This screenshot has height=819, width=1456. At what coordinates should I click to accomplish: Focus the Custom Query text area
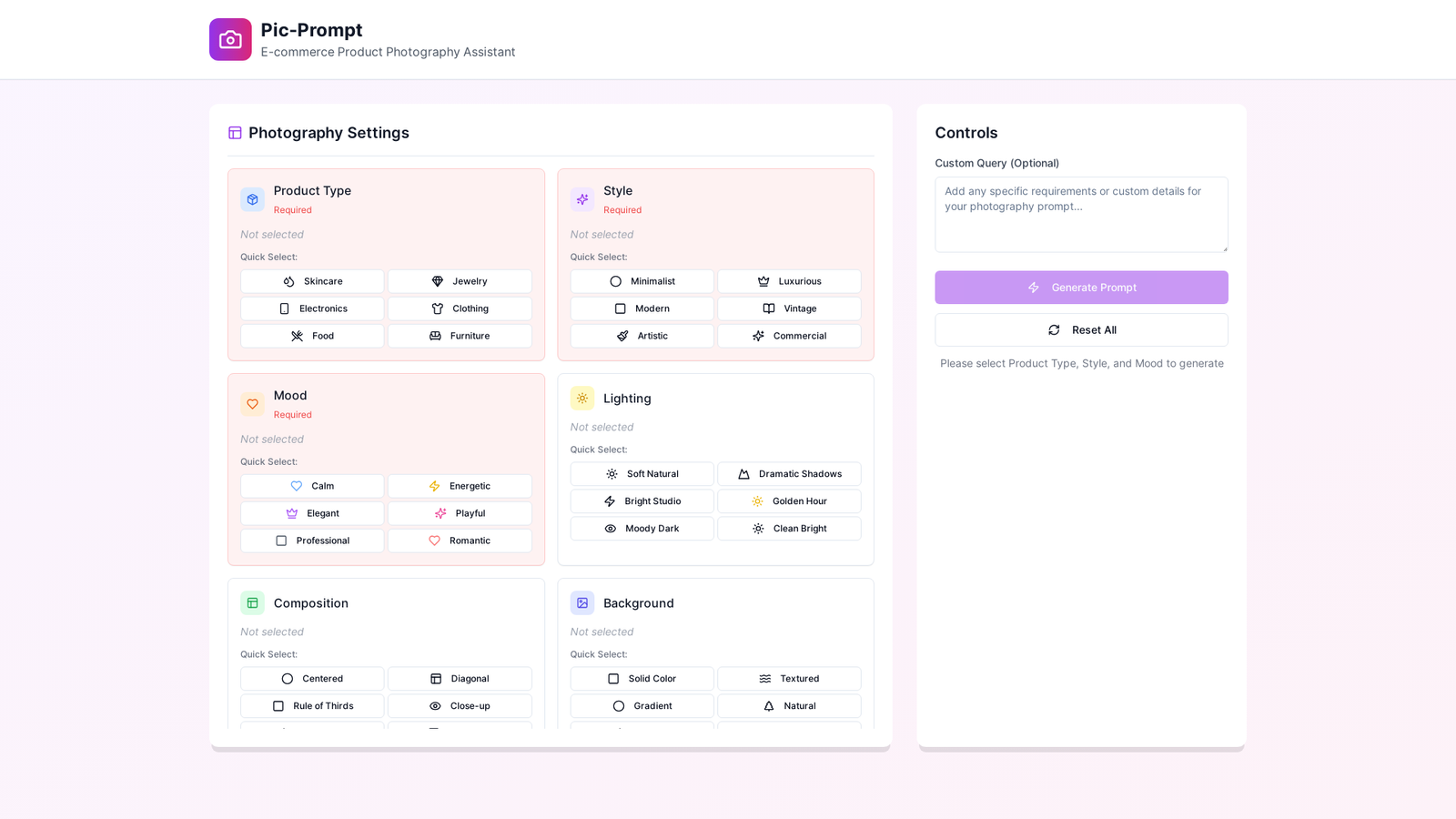(x=1081, y=215)
